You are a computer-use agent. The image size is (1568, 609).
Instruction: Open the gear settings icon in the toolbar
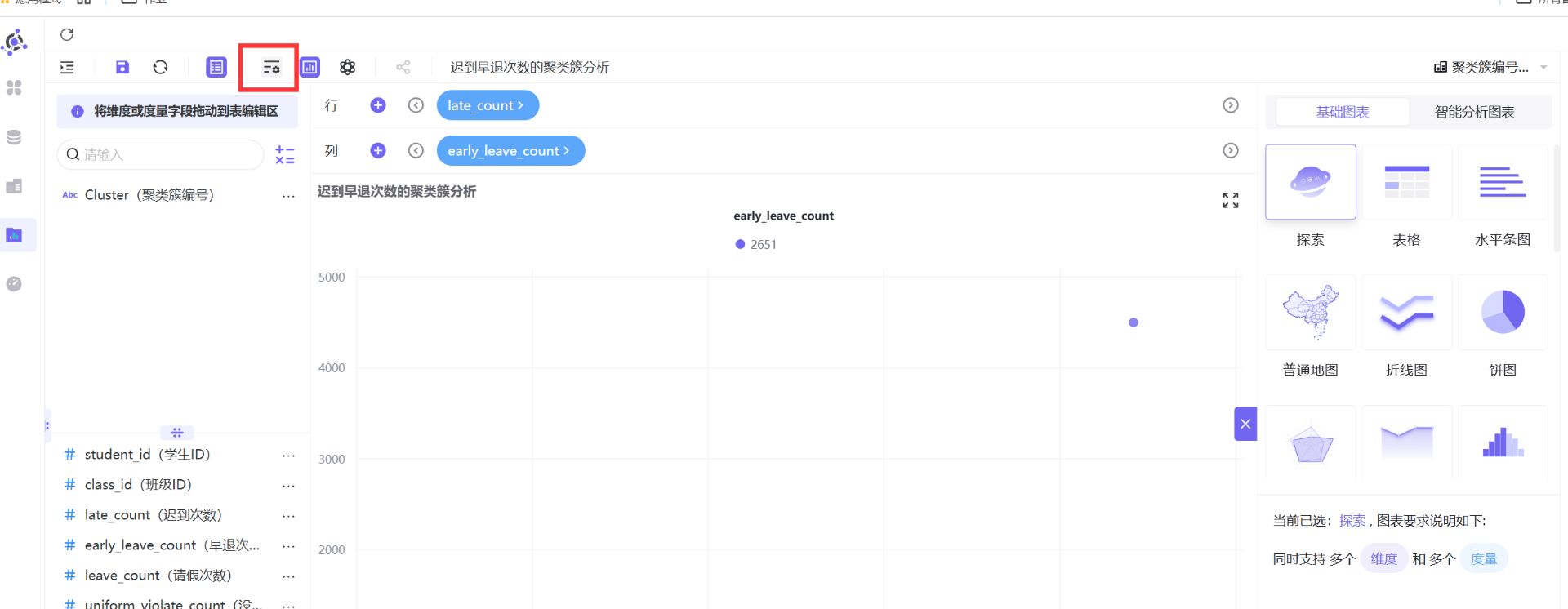point(347,67)
